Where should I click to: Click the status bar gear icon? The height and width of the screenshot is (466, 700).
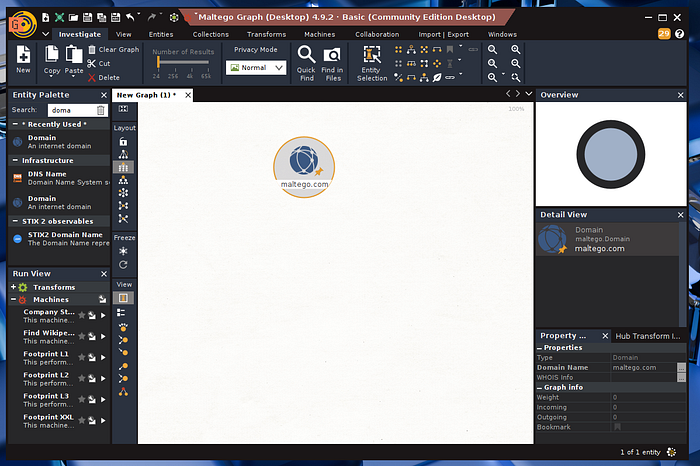[671, 452]
